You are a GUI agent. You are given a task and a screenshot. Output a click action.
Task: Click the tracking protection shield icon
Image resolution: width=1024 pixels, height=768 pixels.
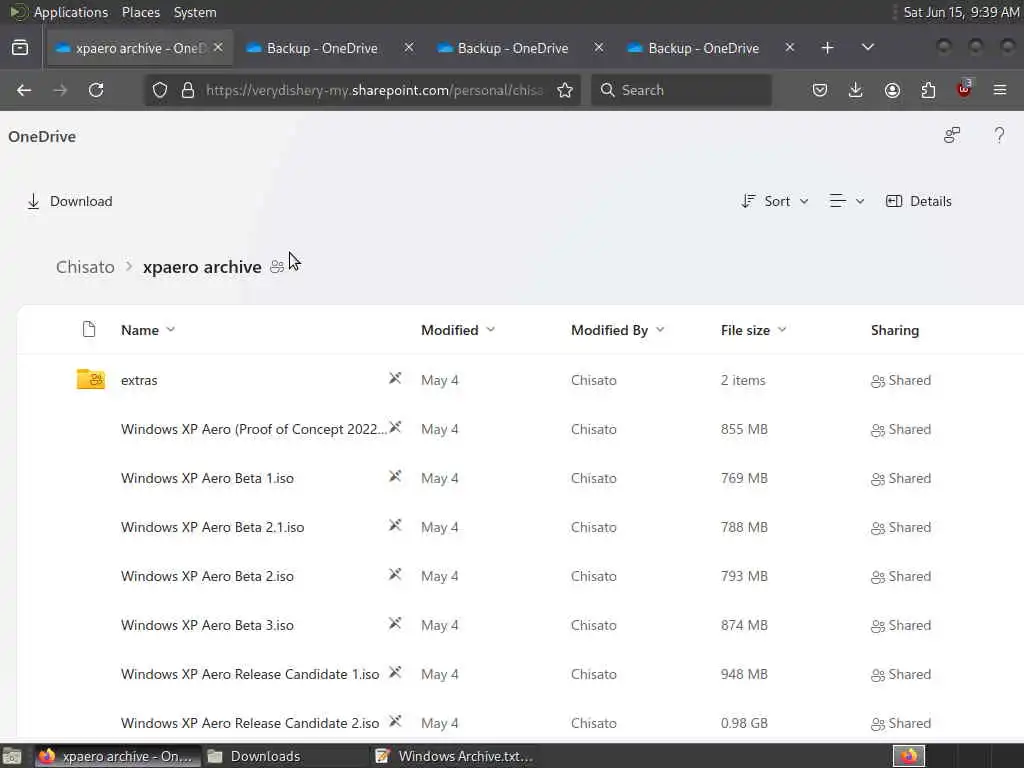pos(160,90)
